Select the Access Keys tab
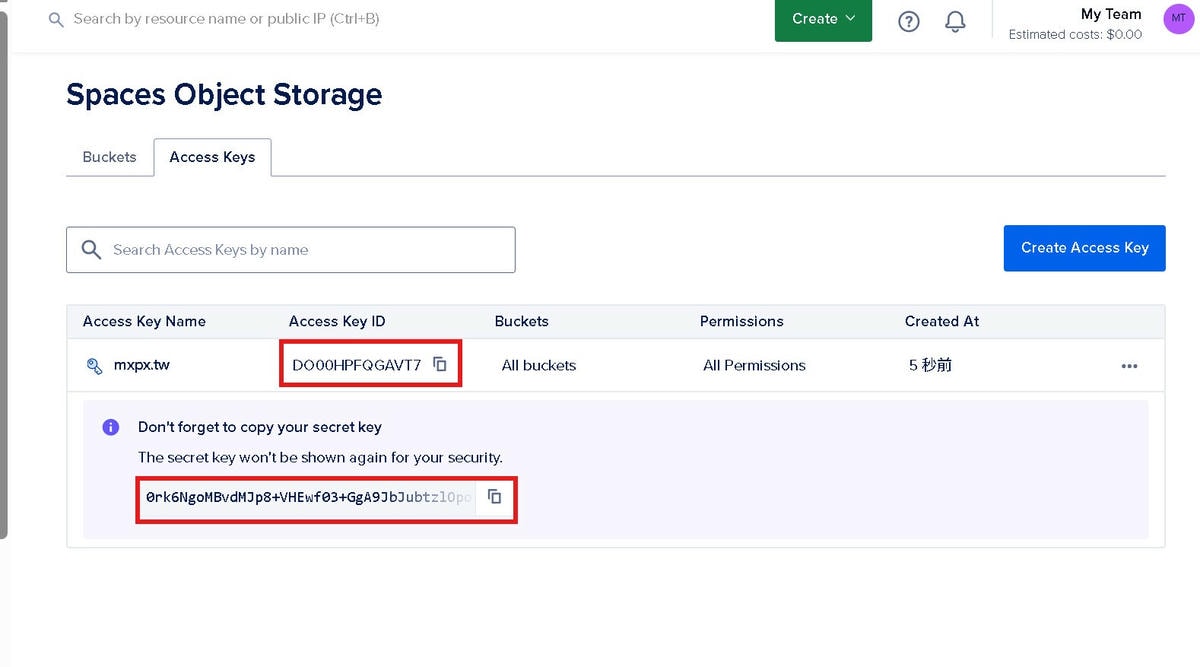 212,157
